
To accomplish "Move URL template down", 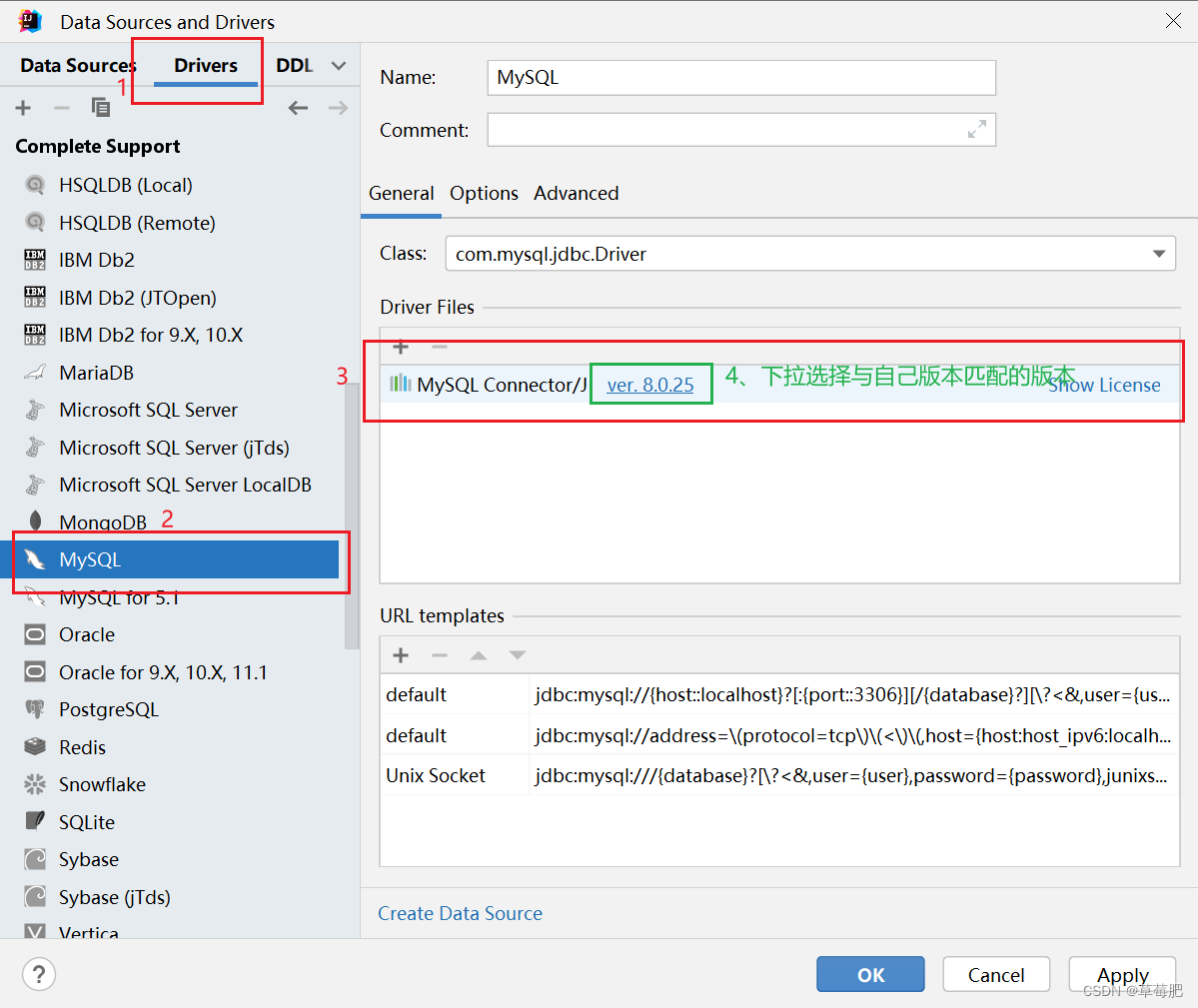I will point(518,655).
